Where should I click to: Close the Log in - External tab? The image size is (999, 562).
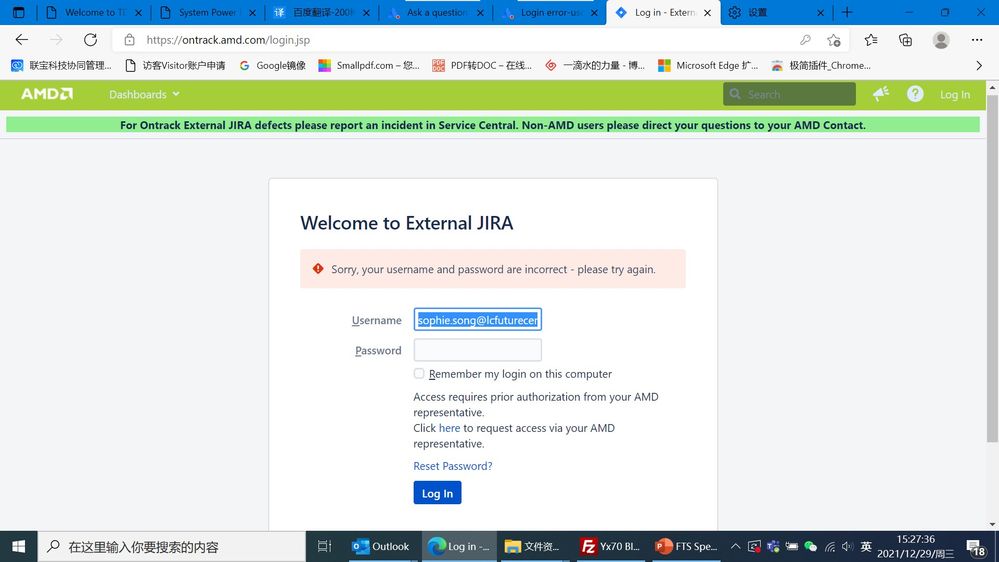pos(707,13)
